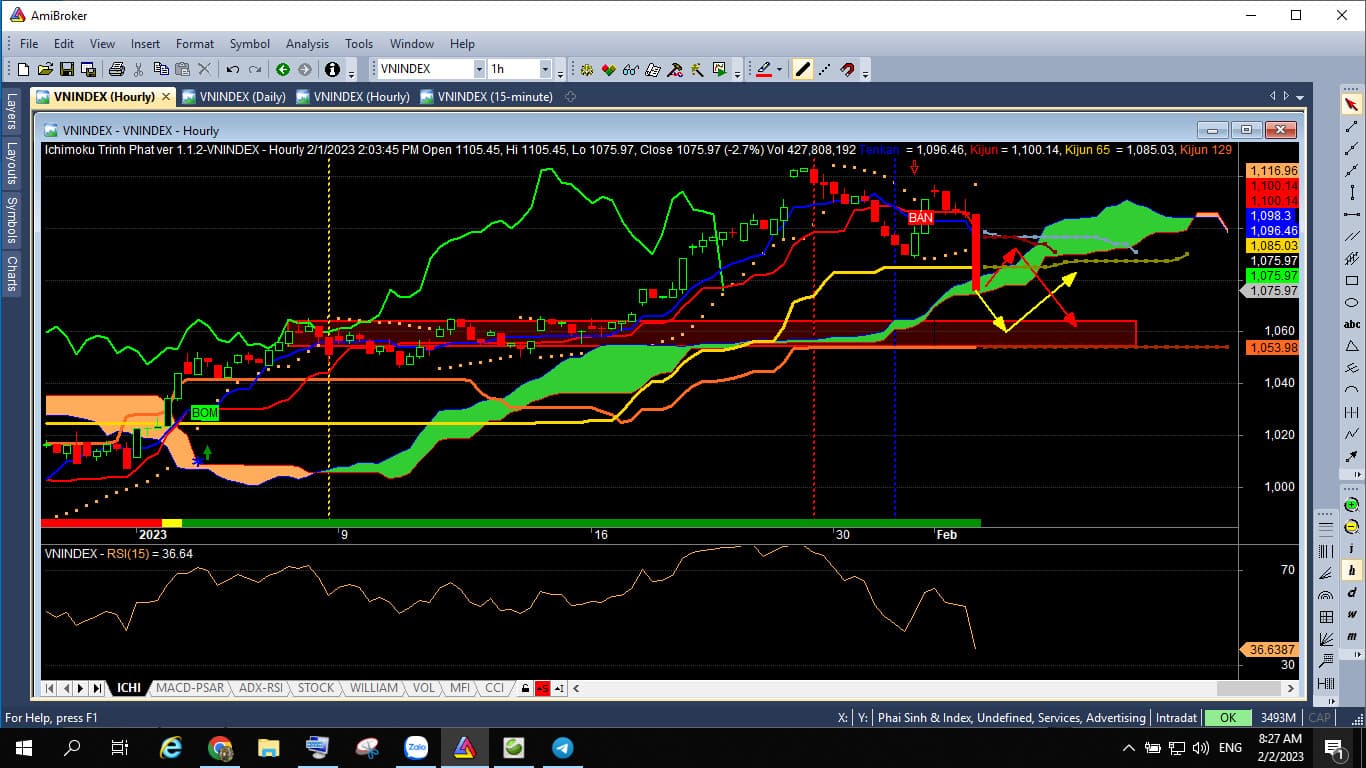This screenshot has height=768, width=1366.
Task: Open the Symbols side panel
Action: click(12, 220)
